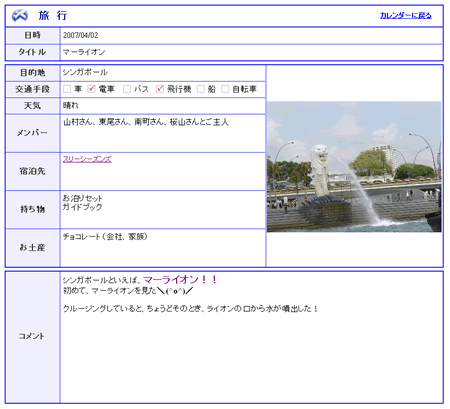This screenshot has height=409, width=450.
Task: Check the 車 transport checkbox
Action: [x=67, y=89]
